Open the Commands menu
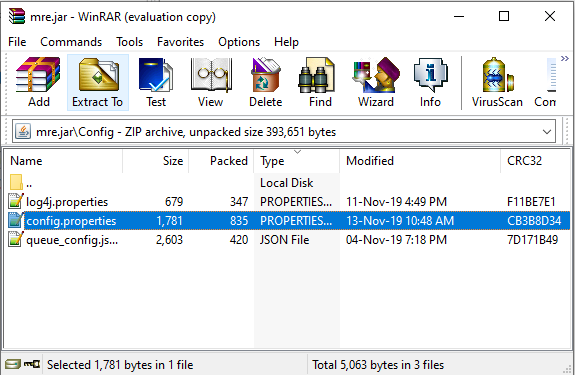This screenshot has width=575, height=375. 71,42
